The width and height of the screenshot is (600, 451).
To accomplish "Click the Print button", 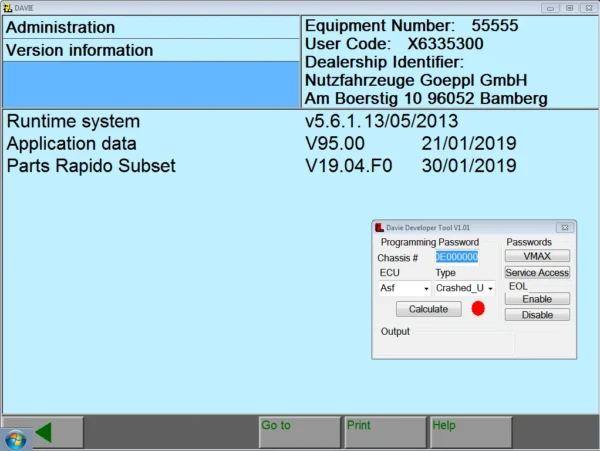I will [x=385, y=432].
